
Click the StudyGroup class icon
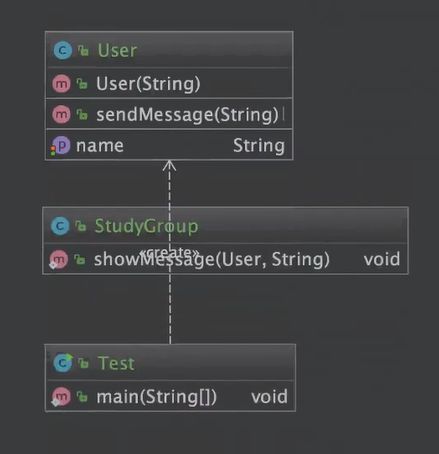click(x=60, y=226)
